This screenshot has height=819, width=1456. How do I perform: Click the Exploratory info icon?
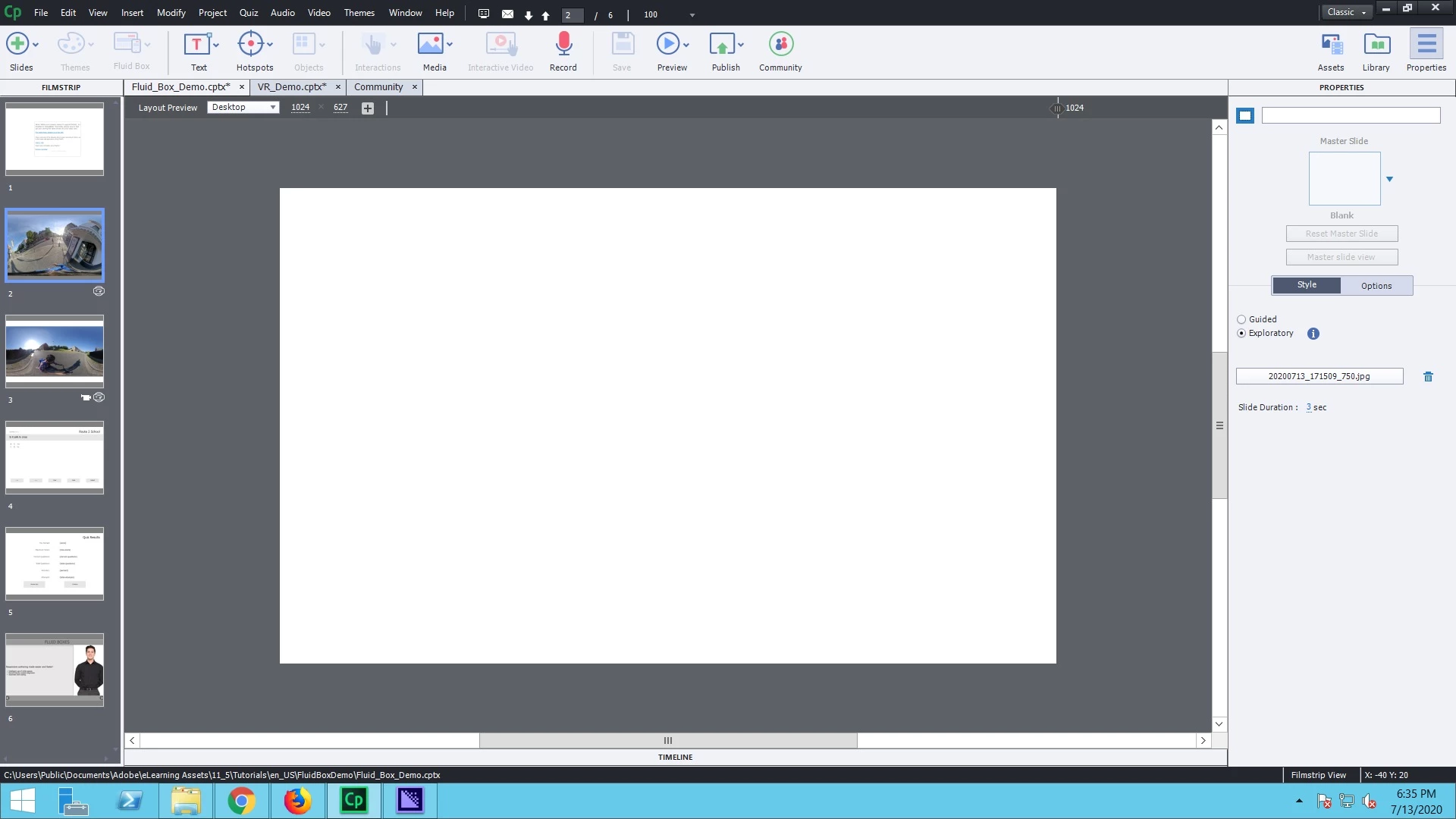click(1313, 334)
